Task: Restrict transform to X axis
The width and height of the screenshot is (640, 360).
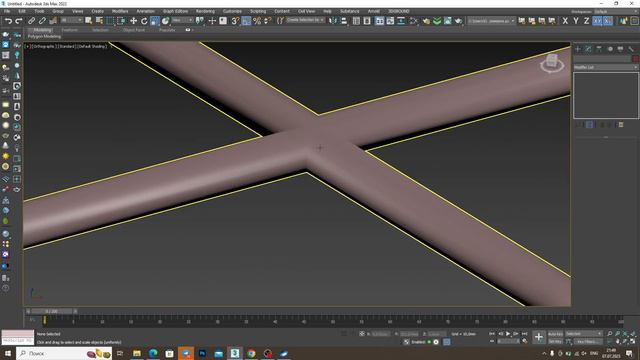Action: point(565,21)
